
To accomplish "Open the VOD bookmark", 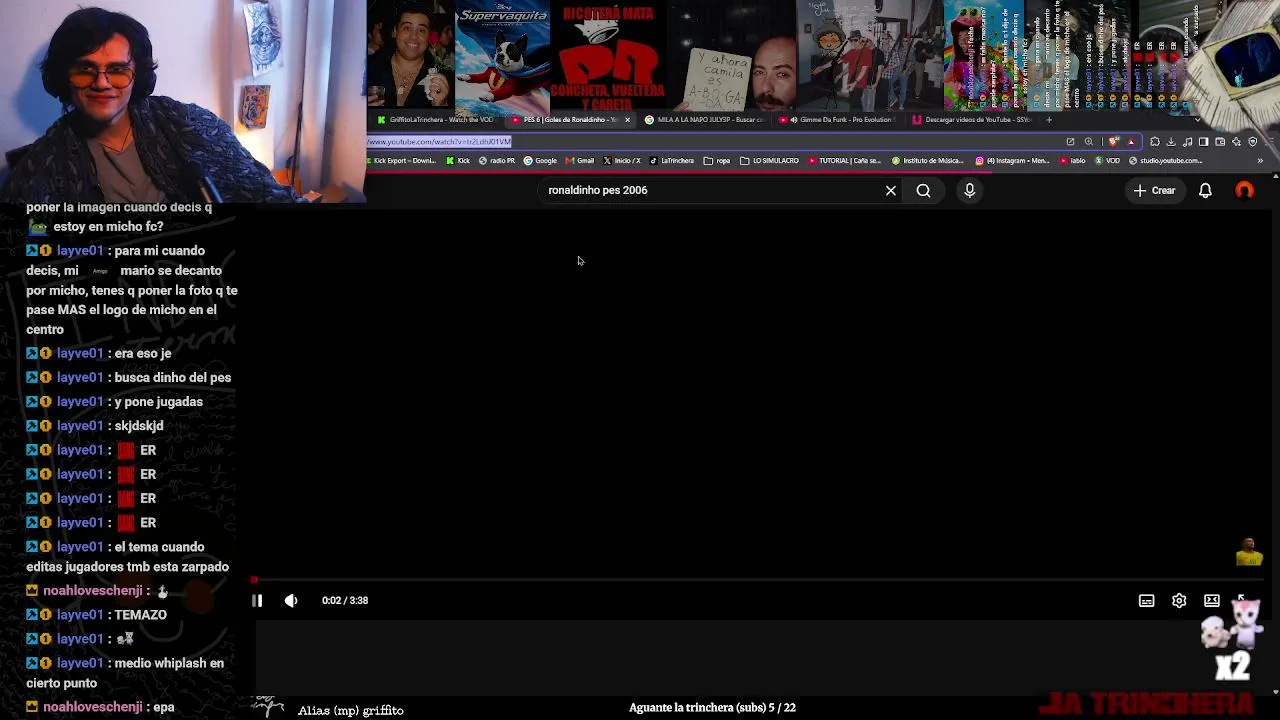I will point(1107,161).
